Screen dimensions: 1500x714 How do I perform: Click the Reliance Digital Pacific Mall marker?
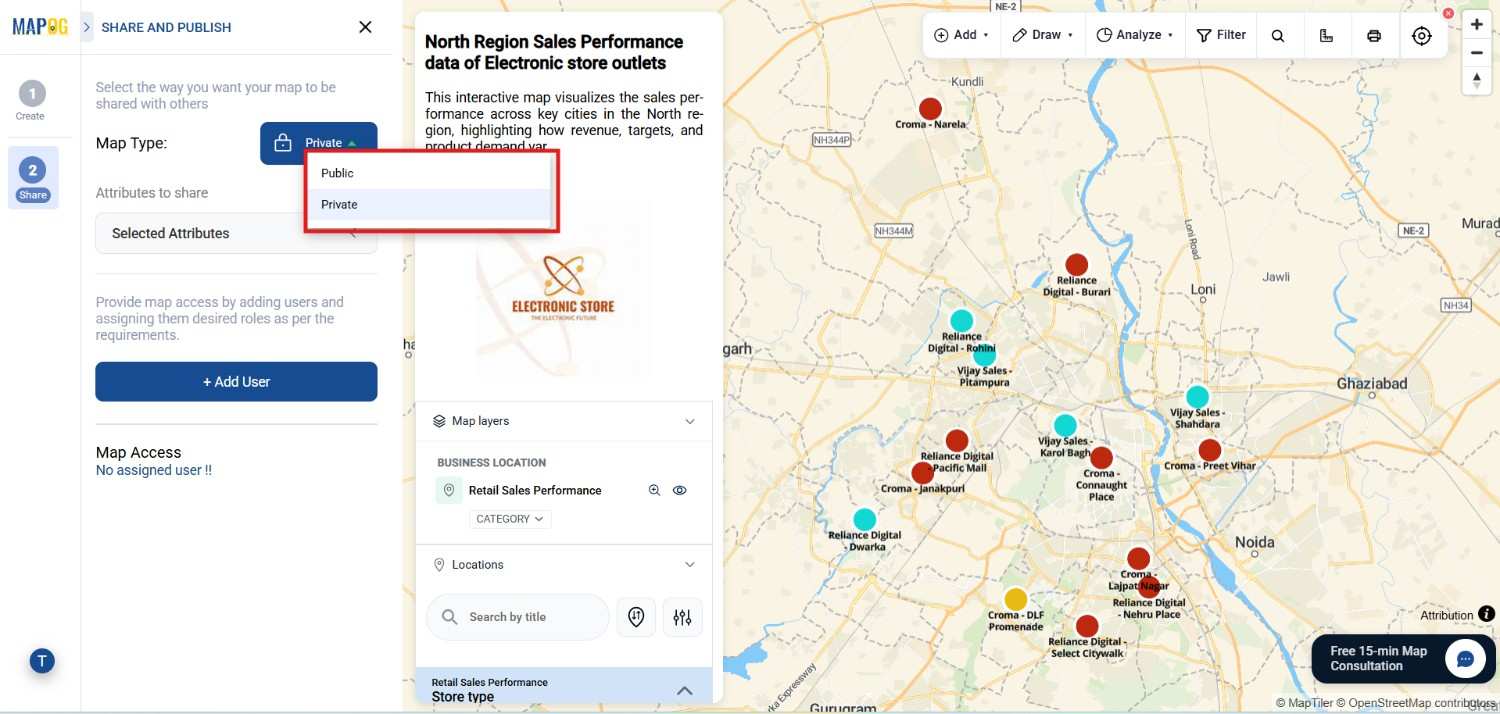coord(957,440)
